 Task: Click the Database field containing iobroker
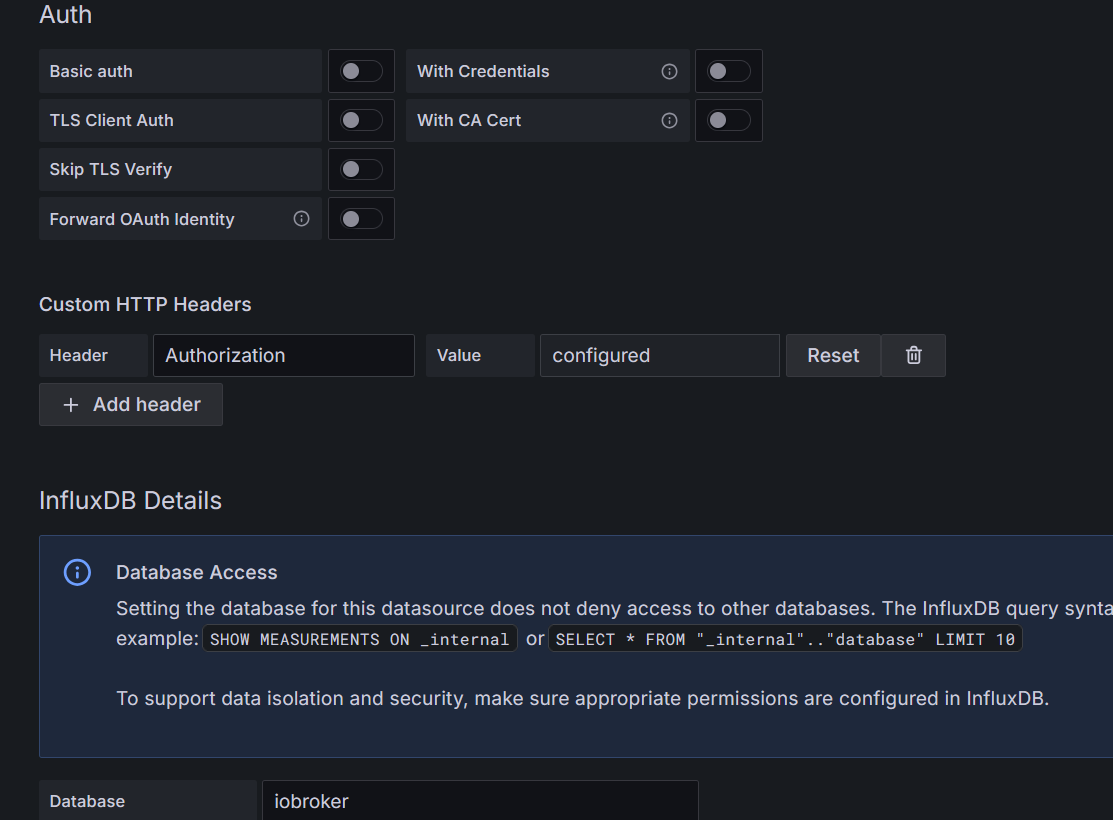coord(479,801)
